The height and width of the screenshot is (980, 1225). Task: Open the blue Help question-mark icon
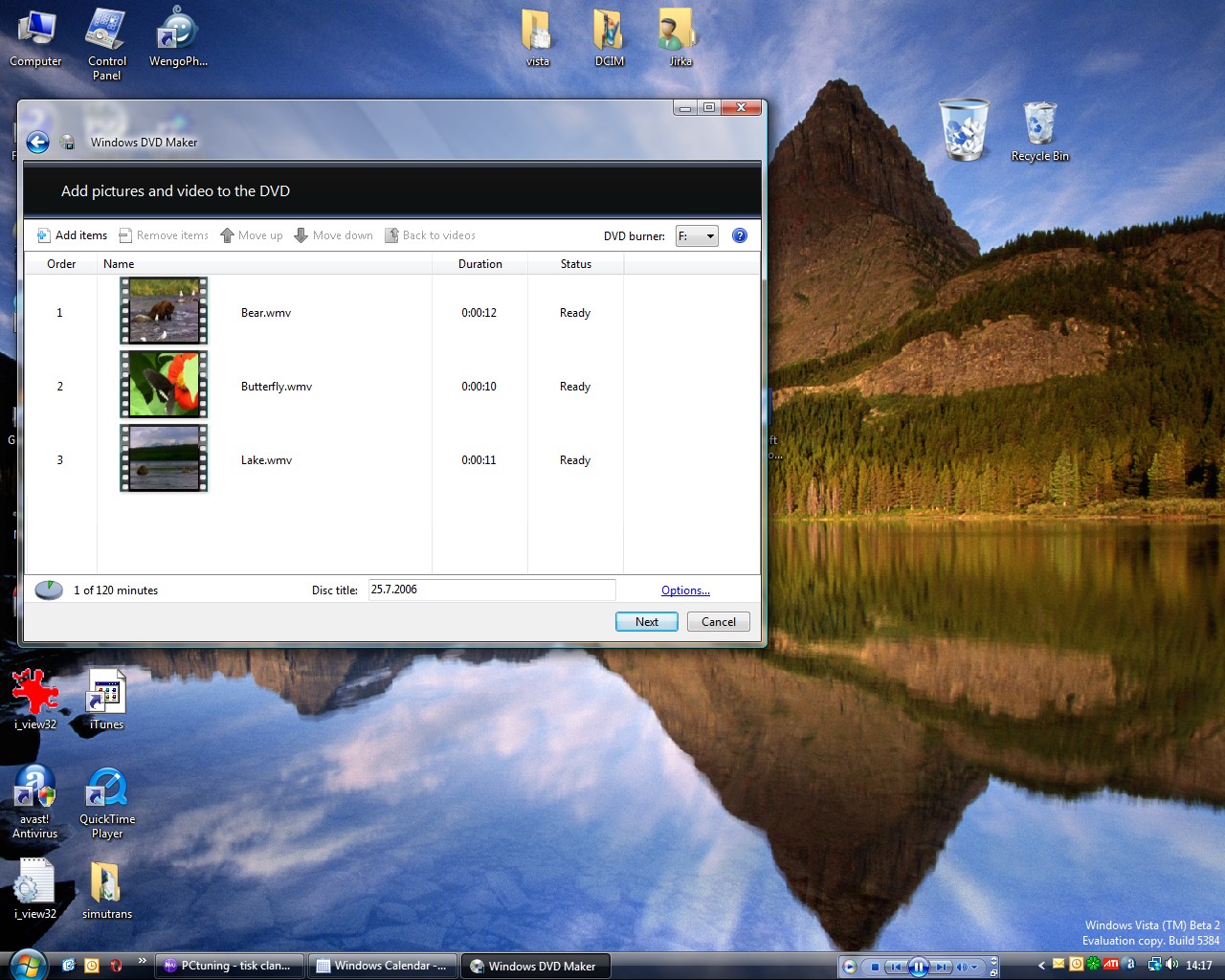[x=740, y=235]
